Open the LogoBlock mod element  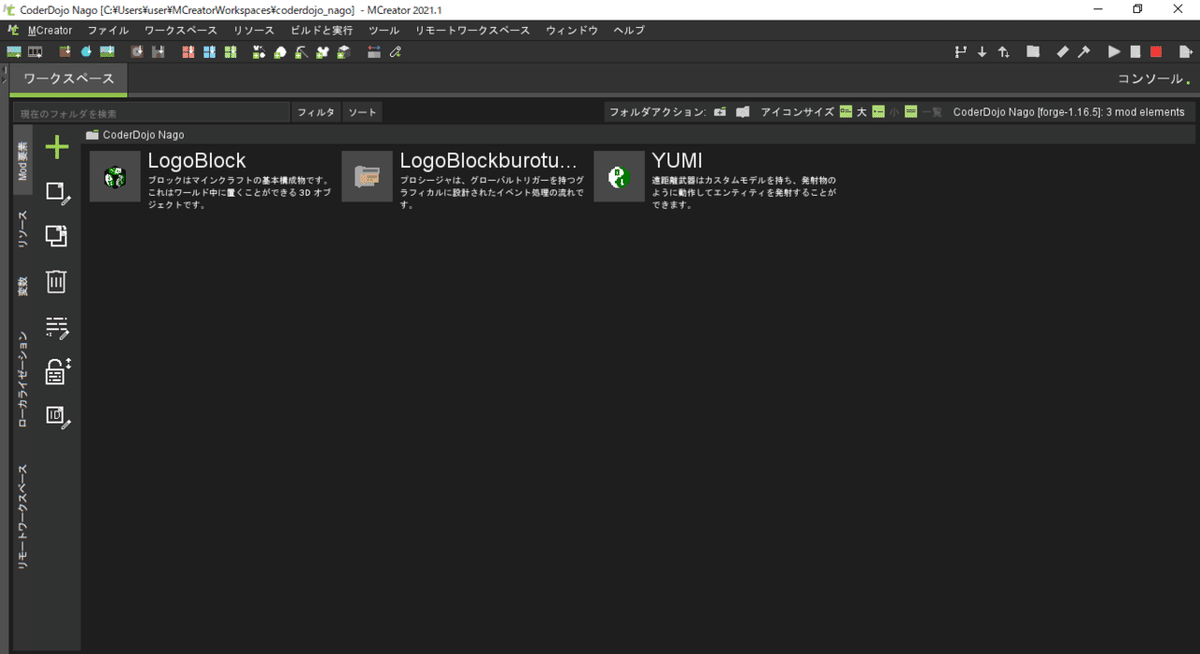click(x=115, y=176)
